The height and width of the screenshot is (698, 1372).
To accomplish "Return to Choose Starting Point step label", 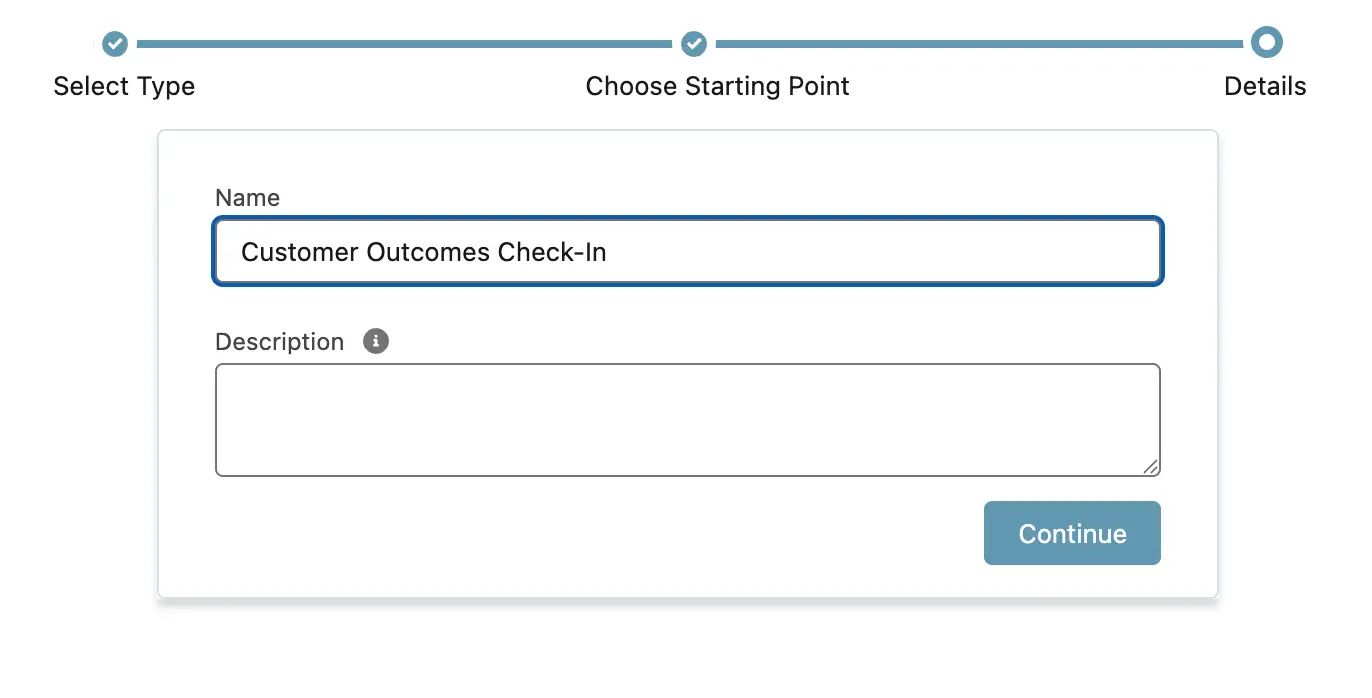I will 717,86.
